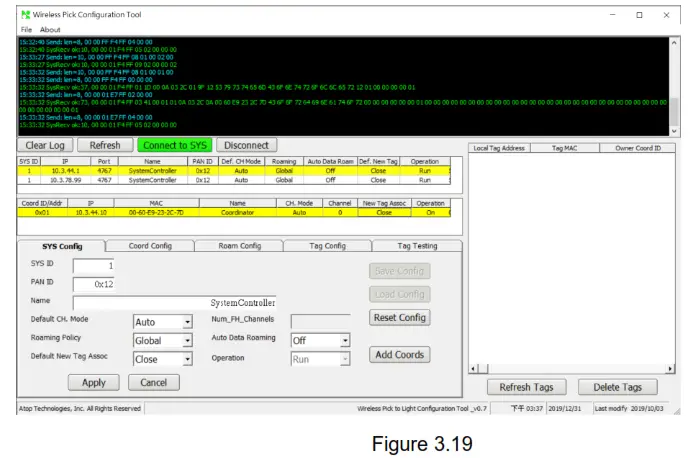Click the green Connect to SYS button
Viewport: 694px width, 458px height.
pyautogui.click(x=175, y=145)
